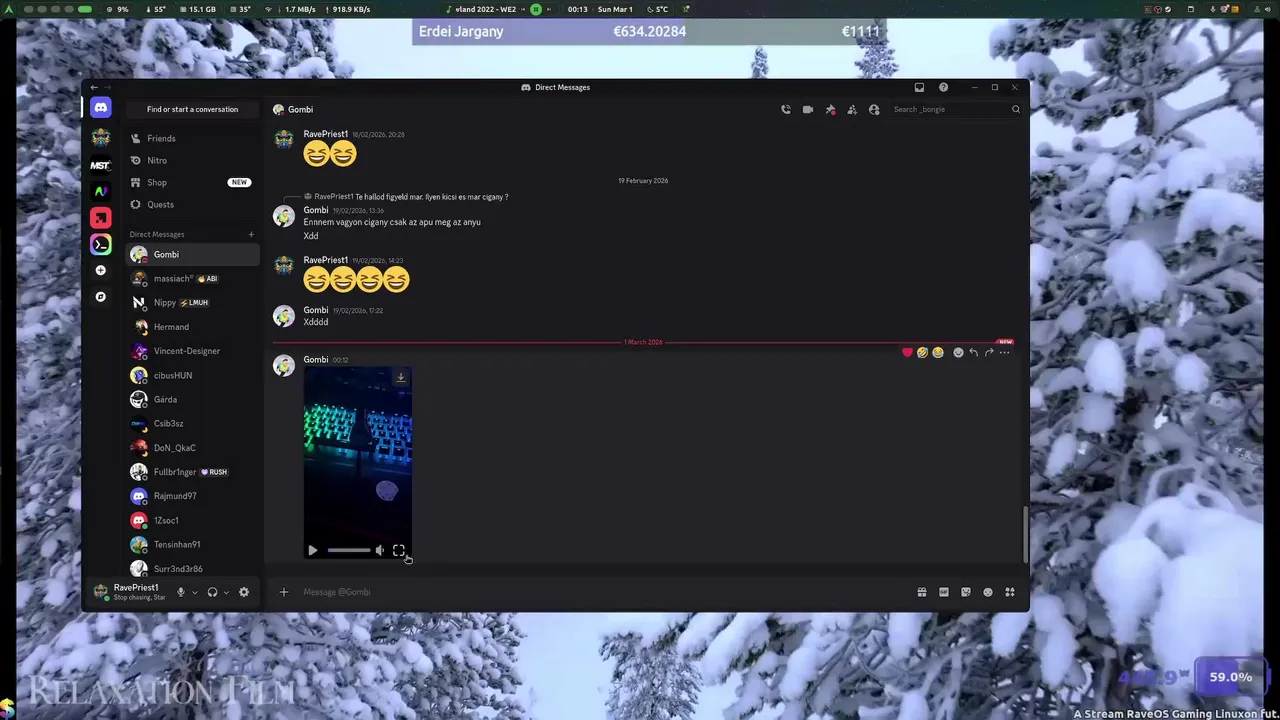Click the top-panel distro launcher icon

9,9
